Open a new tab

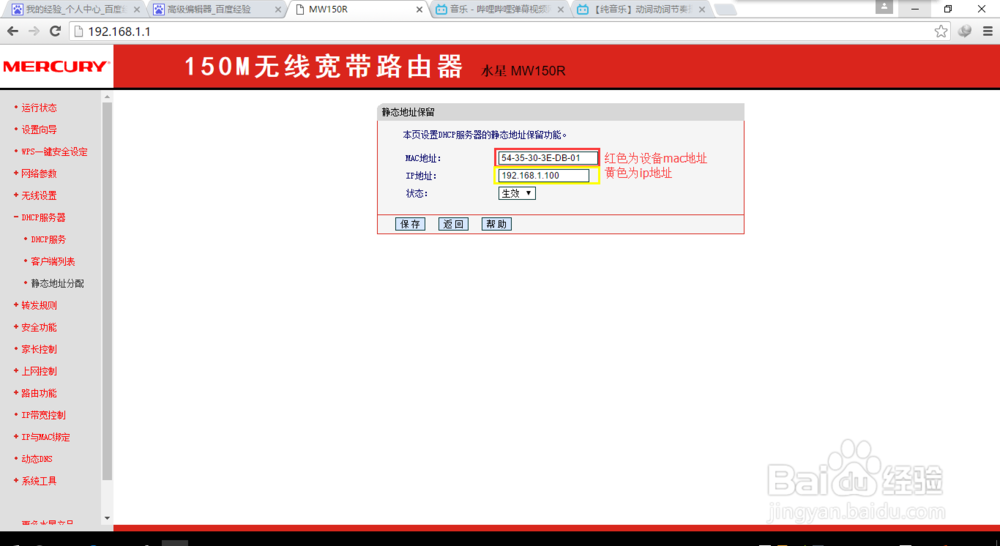click(x=724, y=10)
